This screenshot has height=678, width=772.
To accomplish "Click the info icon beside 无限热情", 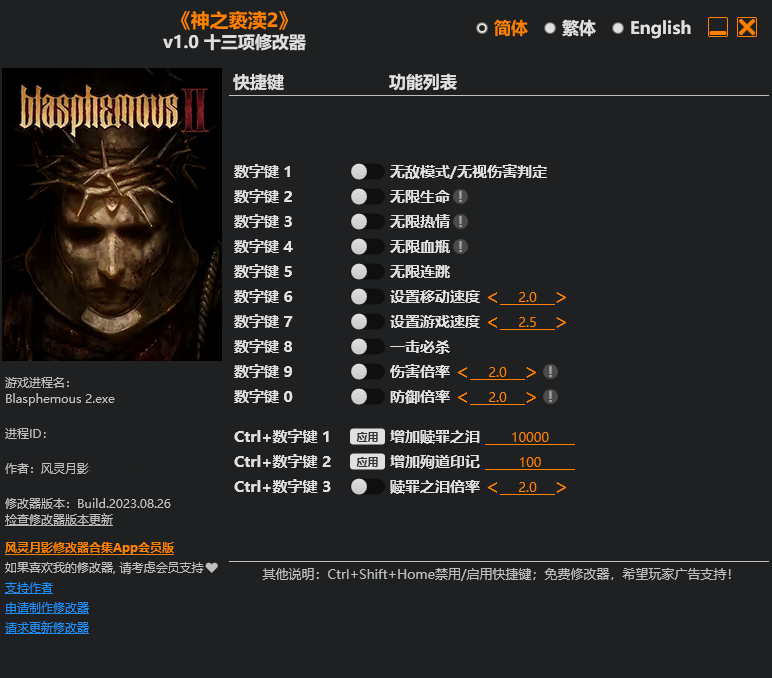I will [460, 222].
